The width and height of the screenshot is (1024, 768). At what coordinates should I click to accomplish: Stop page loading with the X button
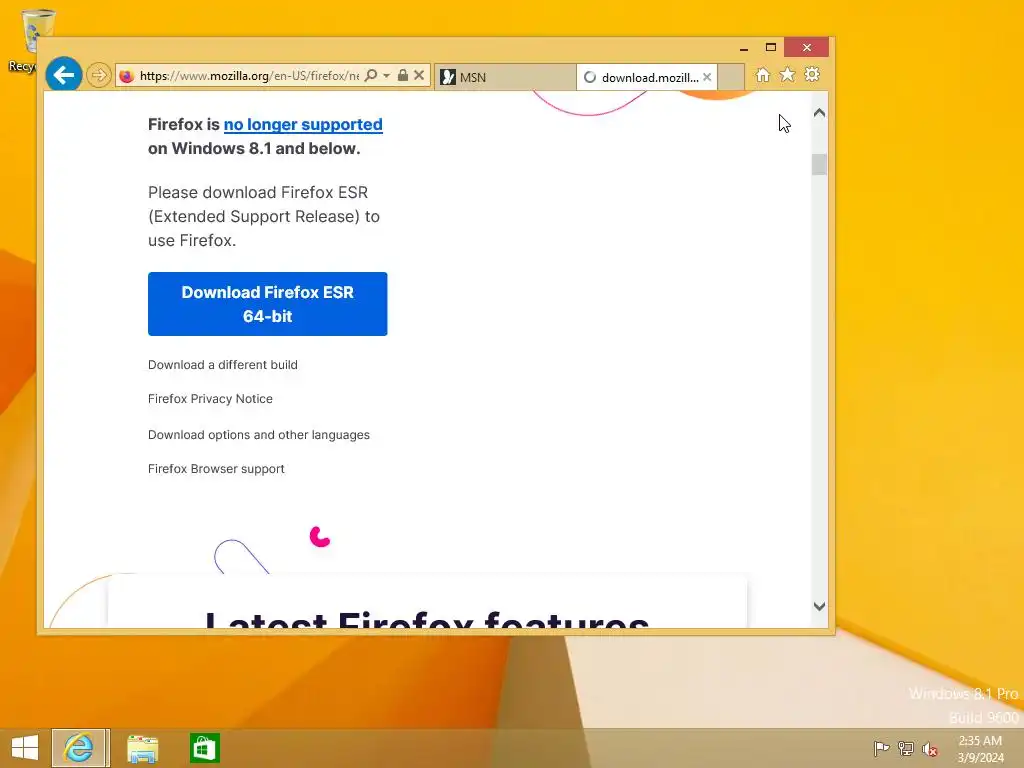point(419,76)
